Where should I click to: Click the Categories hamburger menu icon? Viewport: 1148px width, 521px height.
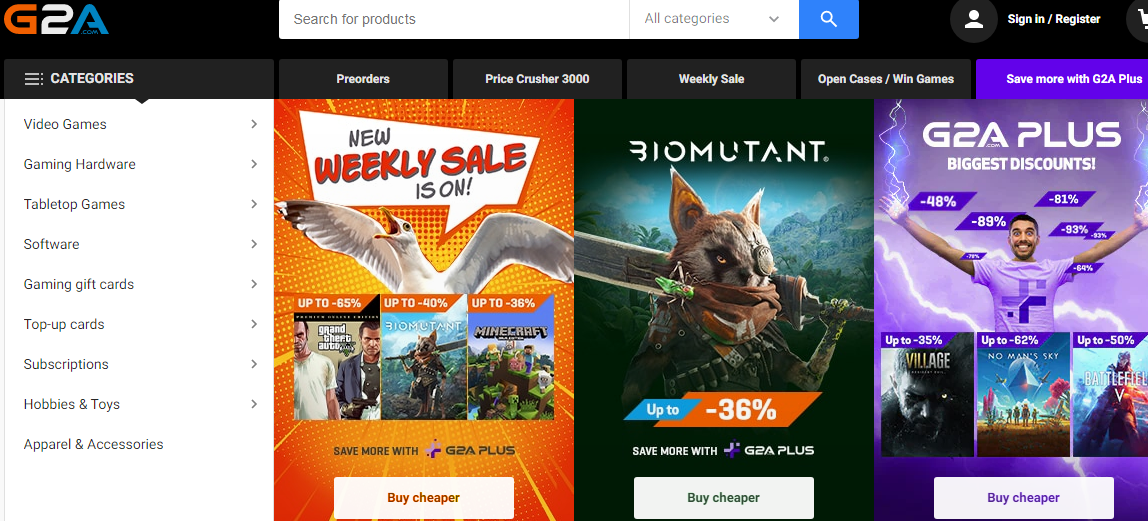tap(34, 78)
